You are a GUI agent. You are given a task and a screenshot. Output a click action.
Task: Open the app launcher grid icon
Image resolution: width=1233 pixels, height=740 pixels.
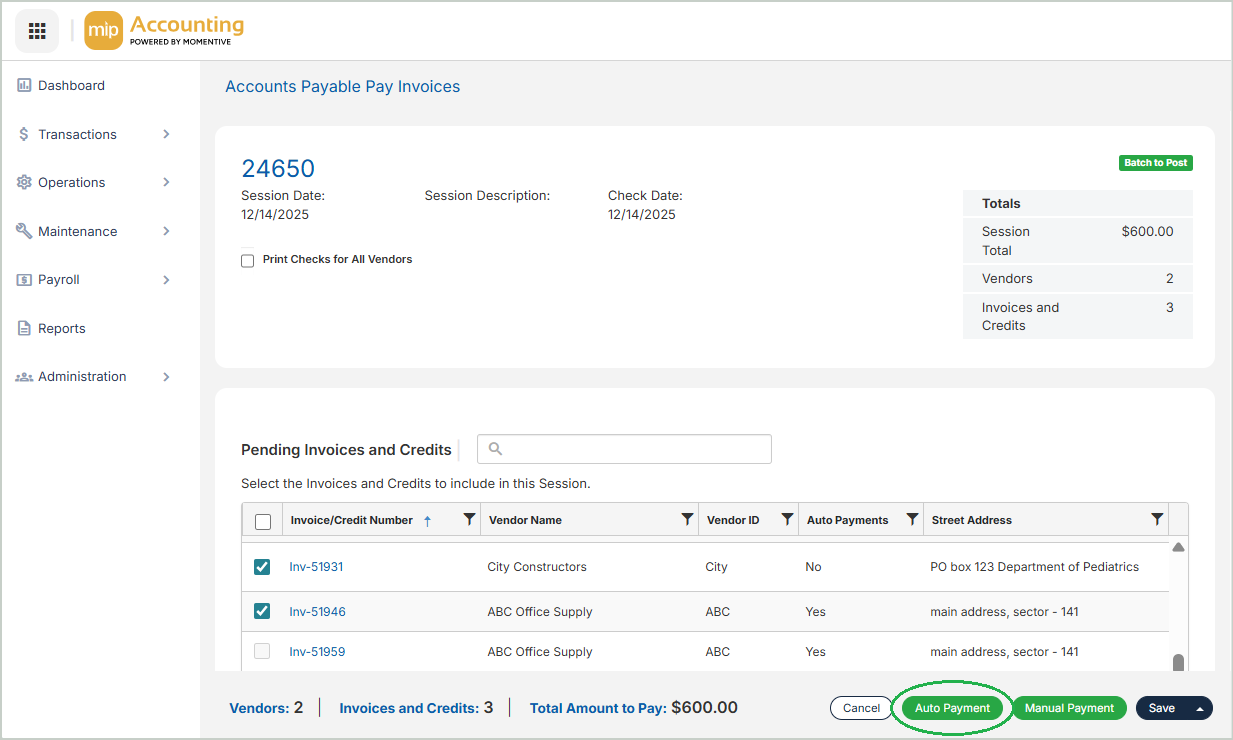[37, 31]
